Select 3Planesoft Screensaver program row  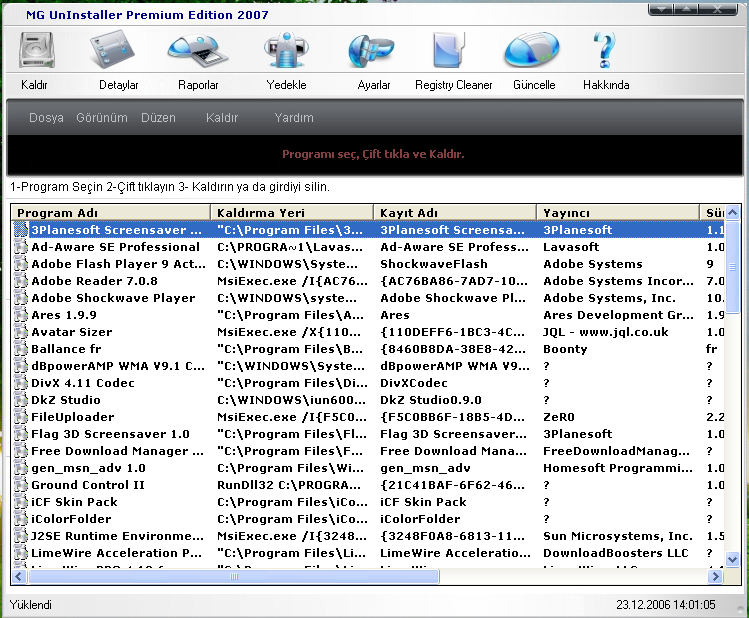click(x=368, y=230)
